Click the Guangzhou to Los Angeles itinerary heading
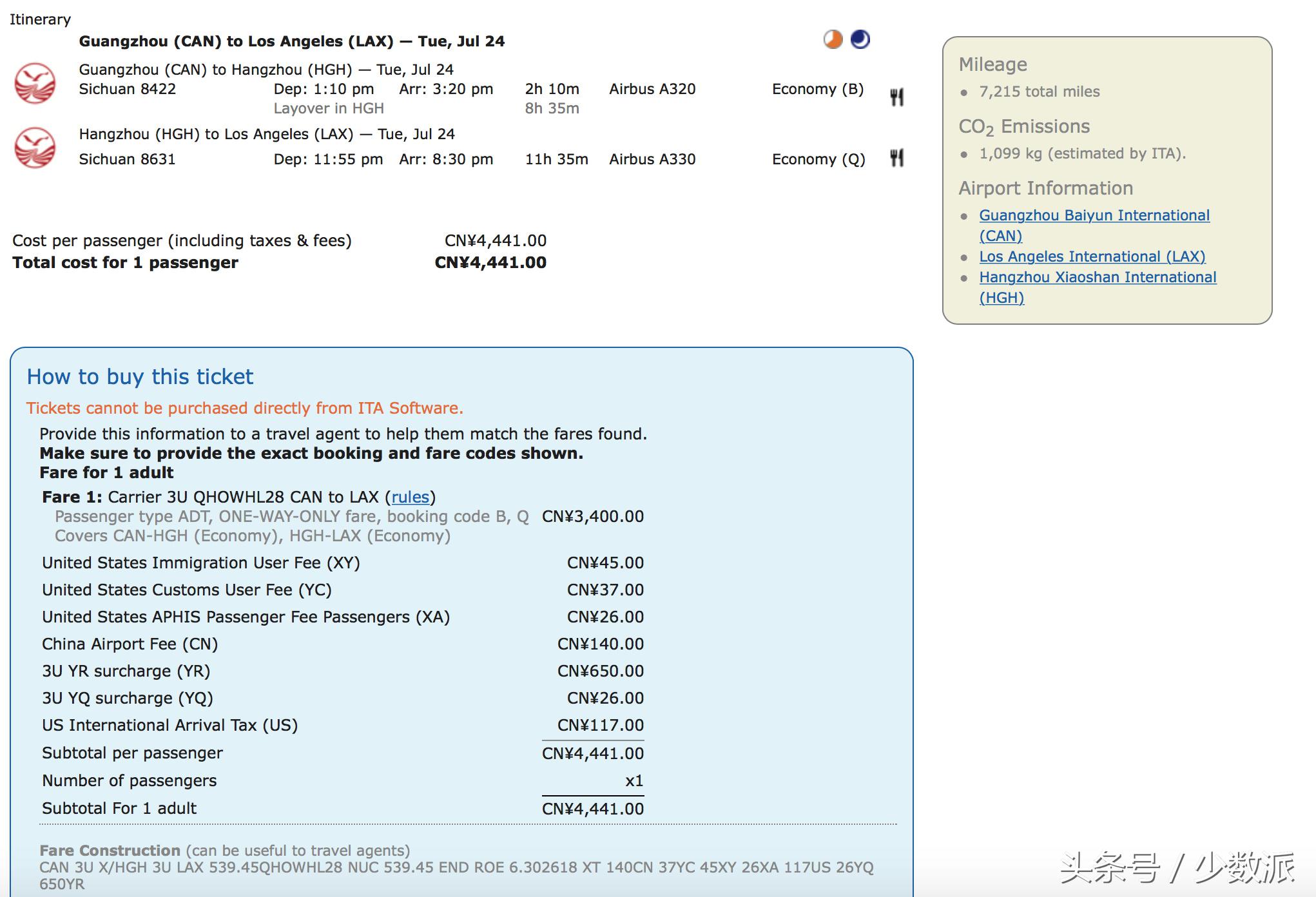The width and height of the screenshot is (1316, 897). pyautogui.click(x=291, y=41)
